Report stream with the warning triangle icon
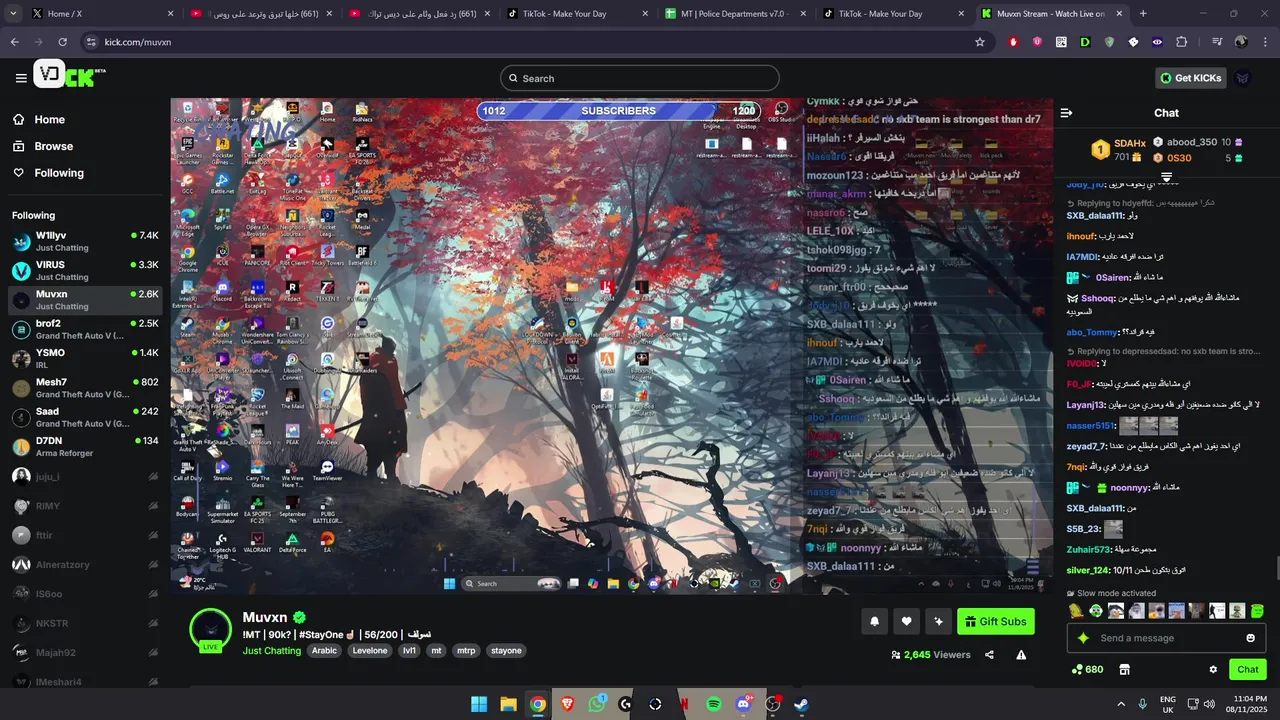 point(1021,655)
